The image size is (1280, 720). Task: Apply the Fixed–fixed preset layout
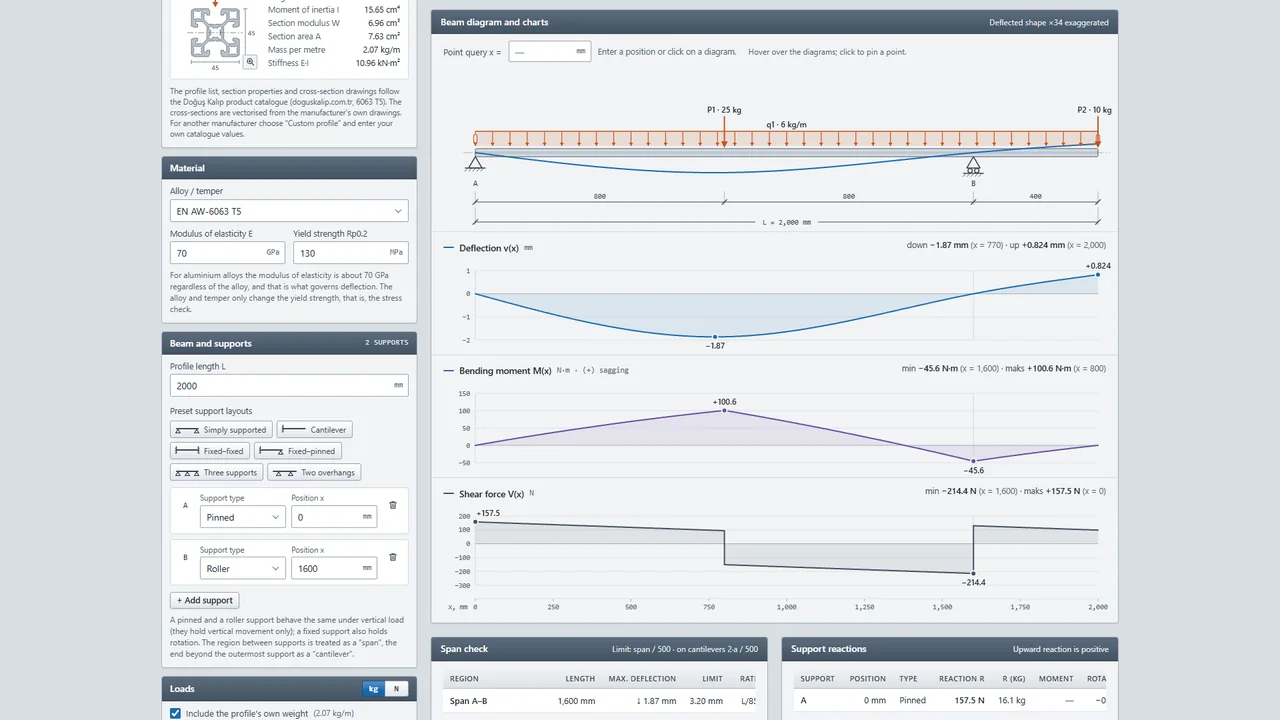pos(210,451)
